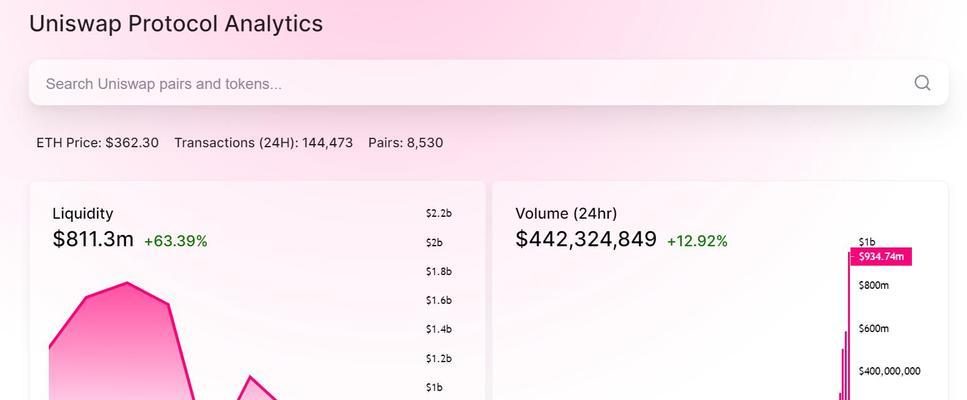The image size is (967, 400).
Task: Click the search magnifier icon
Action: 922,83
